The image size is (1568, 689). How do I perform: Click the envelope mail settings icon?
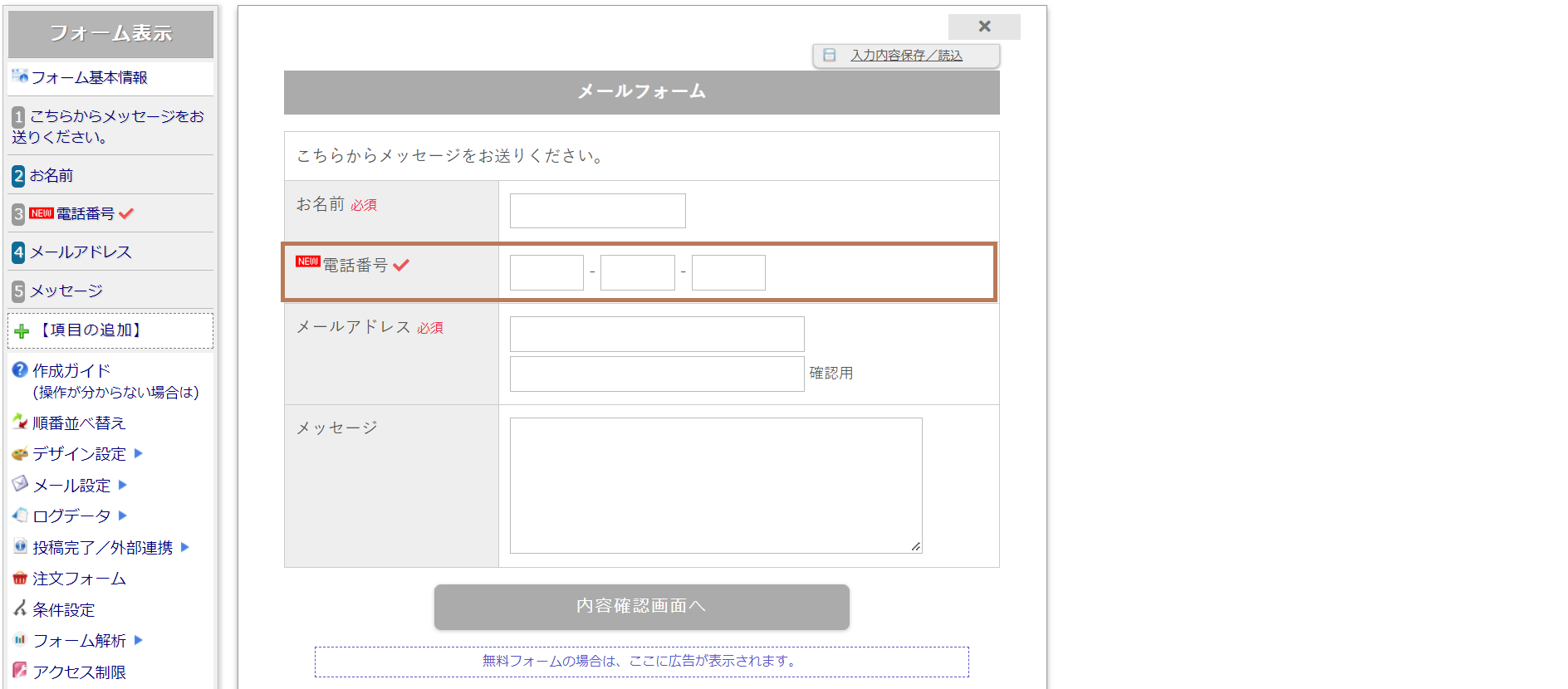[20, 485]
